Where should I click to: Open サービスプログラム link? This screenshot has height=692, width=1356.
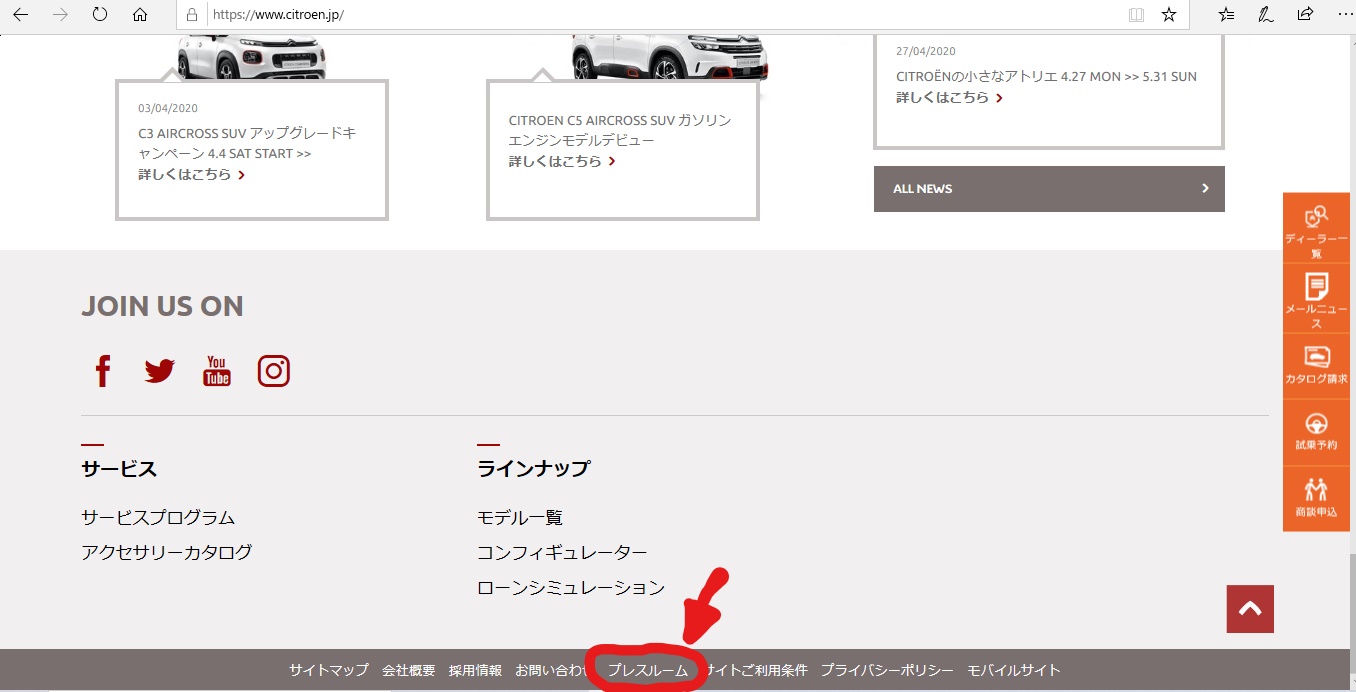point(158,518)
